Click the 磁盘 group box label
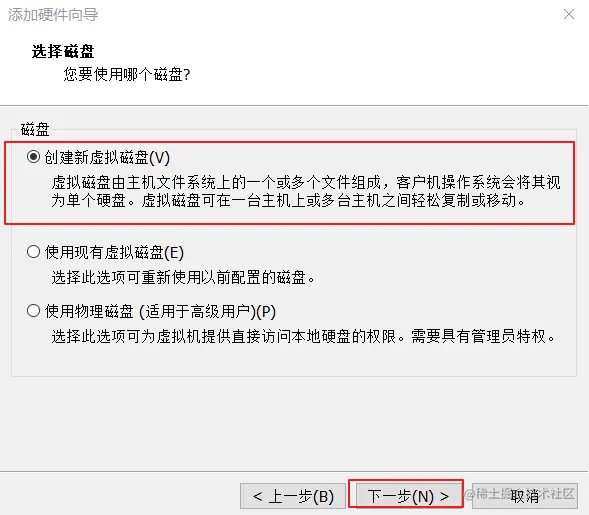 [x=35, y=129]
